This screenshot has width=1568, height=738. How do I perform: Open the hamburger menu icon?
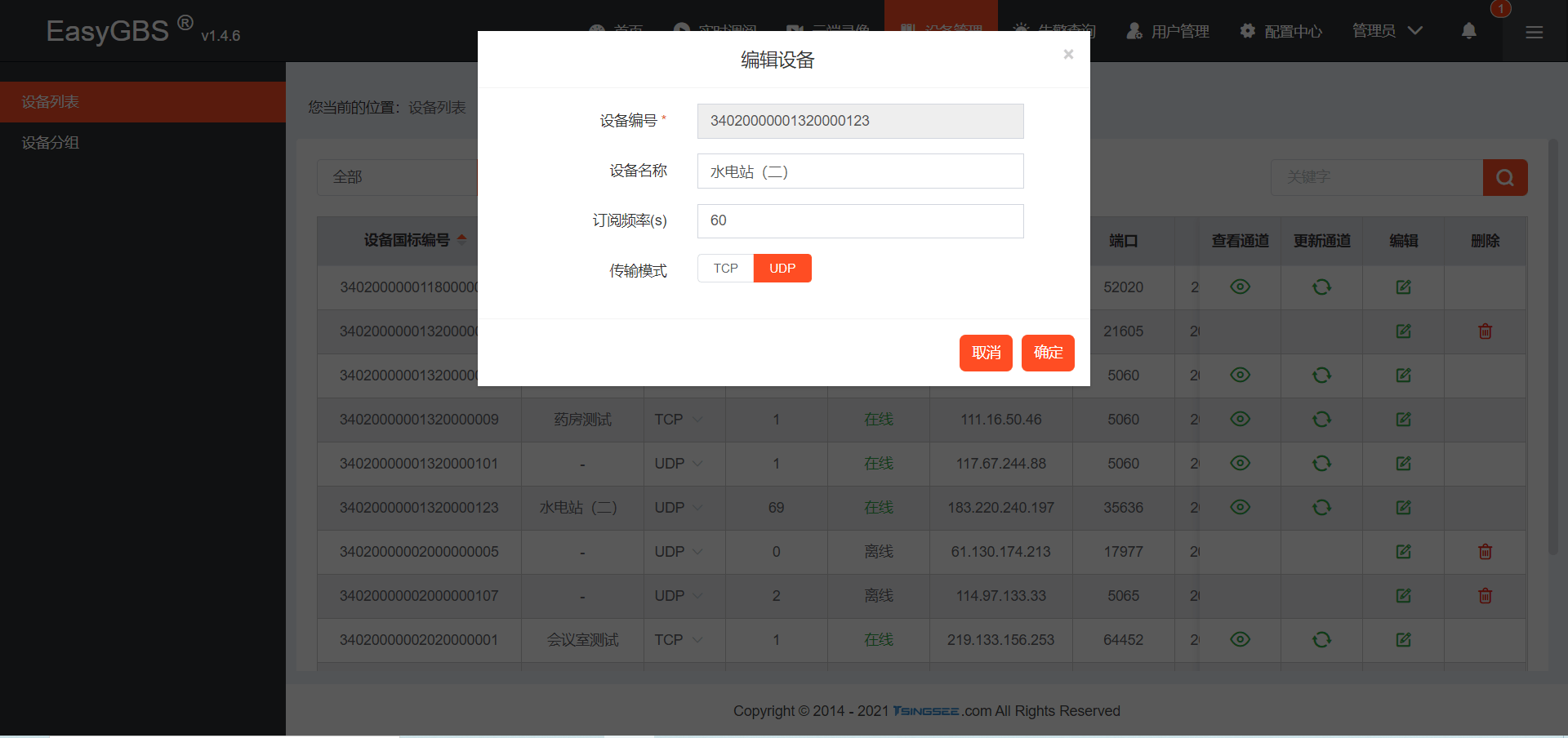click(x=1534, y=32)
